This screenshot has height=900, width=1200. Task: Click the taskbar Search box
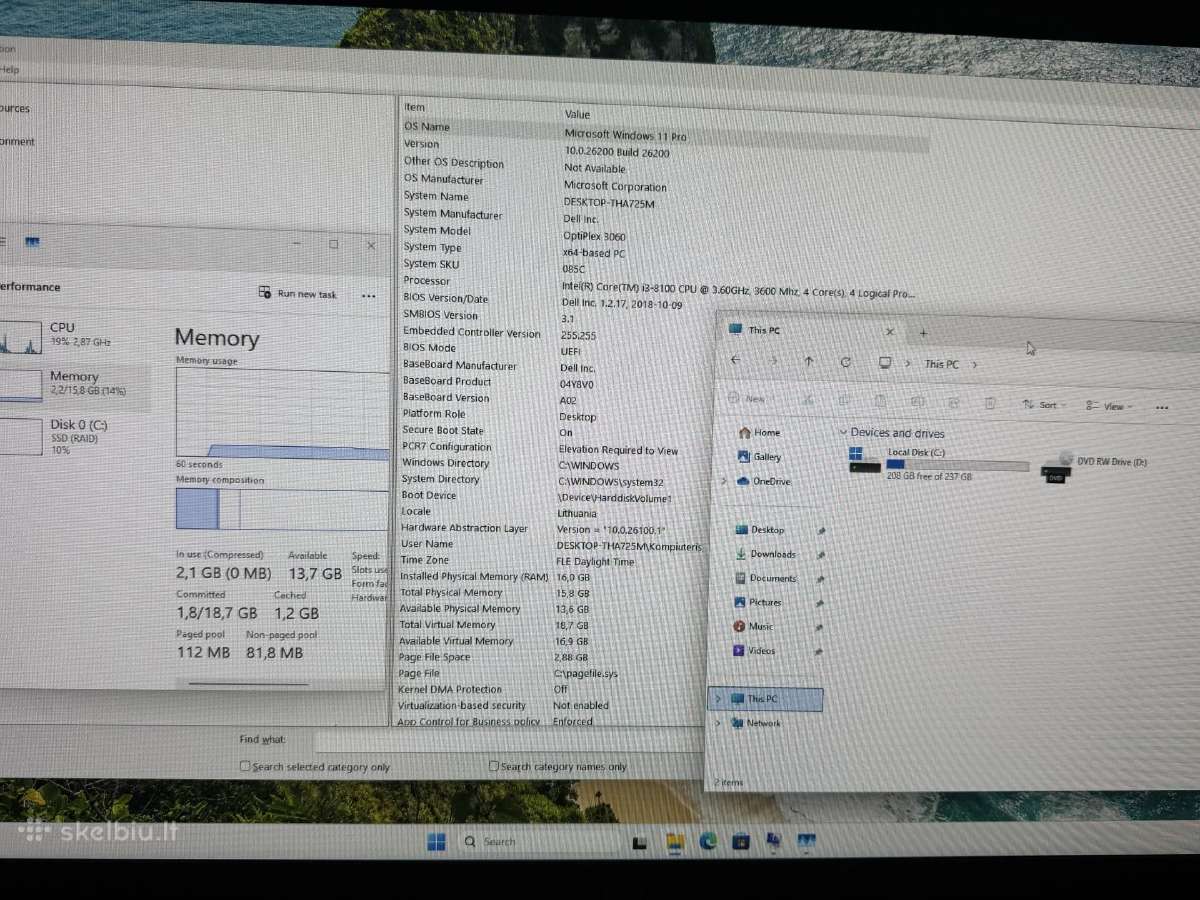click(x=540, y=842)
